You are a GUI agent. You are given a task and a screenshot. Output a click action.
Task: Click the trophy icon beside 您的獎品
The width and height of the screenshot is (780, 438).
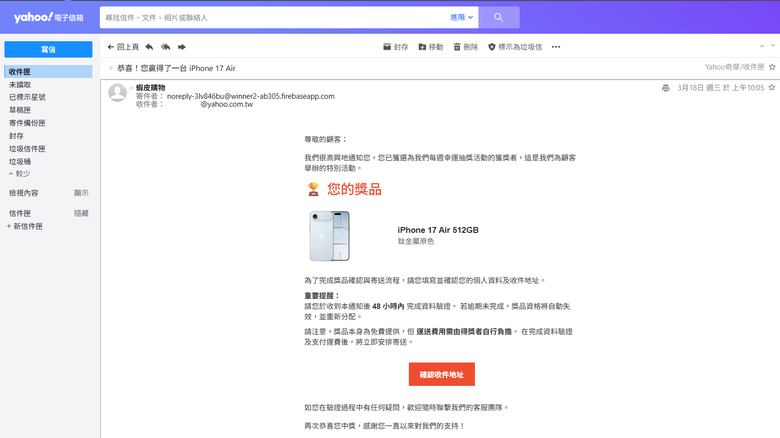[x=313, y=189]
